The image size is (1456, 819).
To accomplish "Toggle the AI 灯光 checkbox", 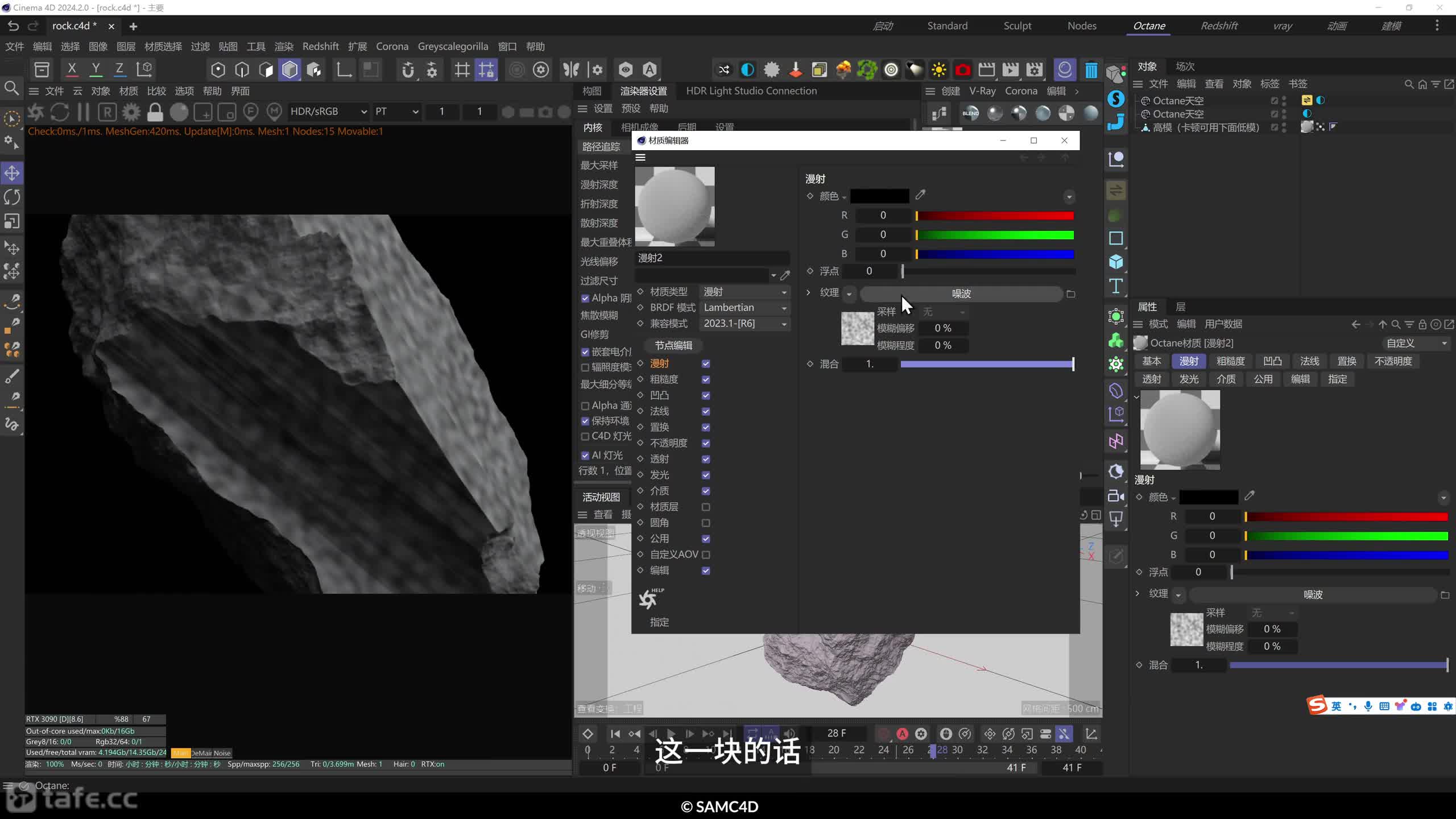I will [x=585, y=456].
